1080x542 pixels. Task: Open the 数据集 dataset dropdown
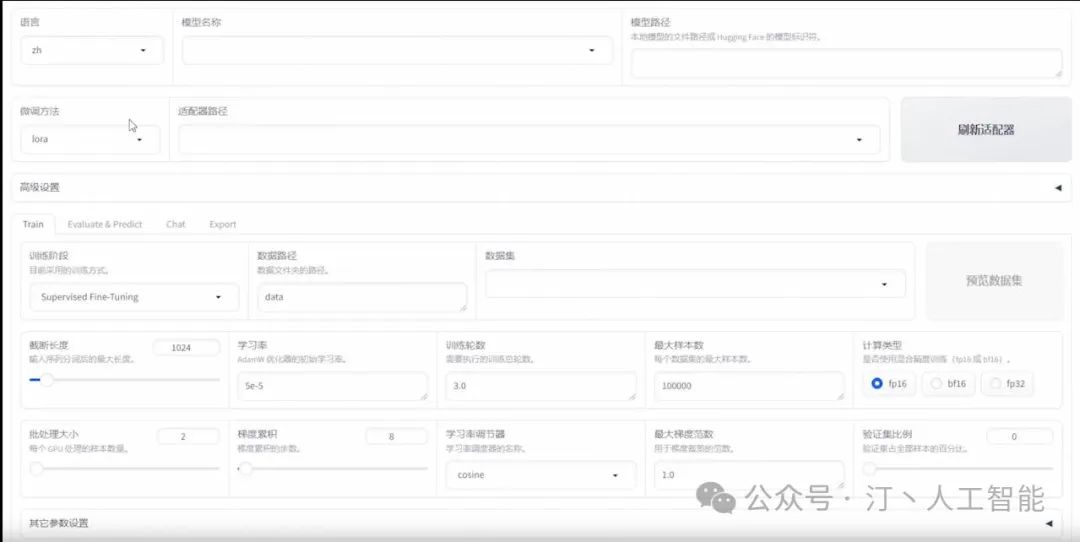(695, 284)
